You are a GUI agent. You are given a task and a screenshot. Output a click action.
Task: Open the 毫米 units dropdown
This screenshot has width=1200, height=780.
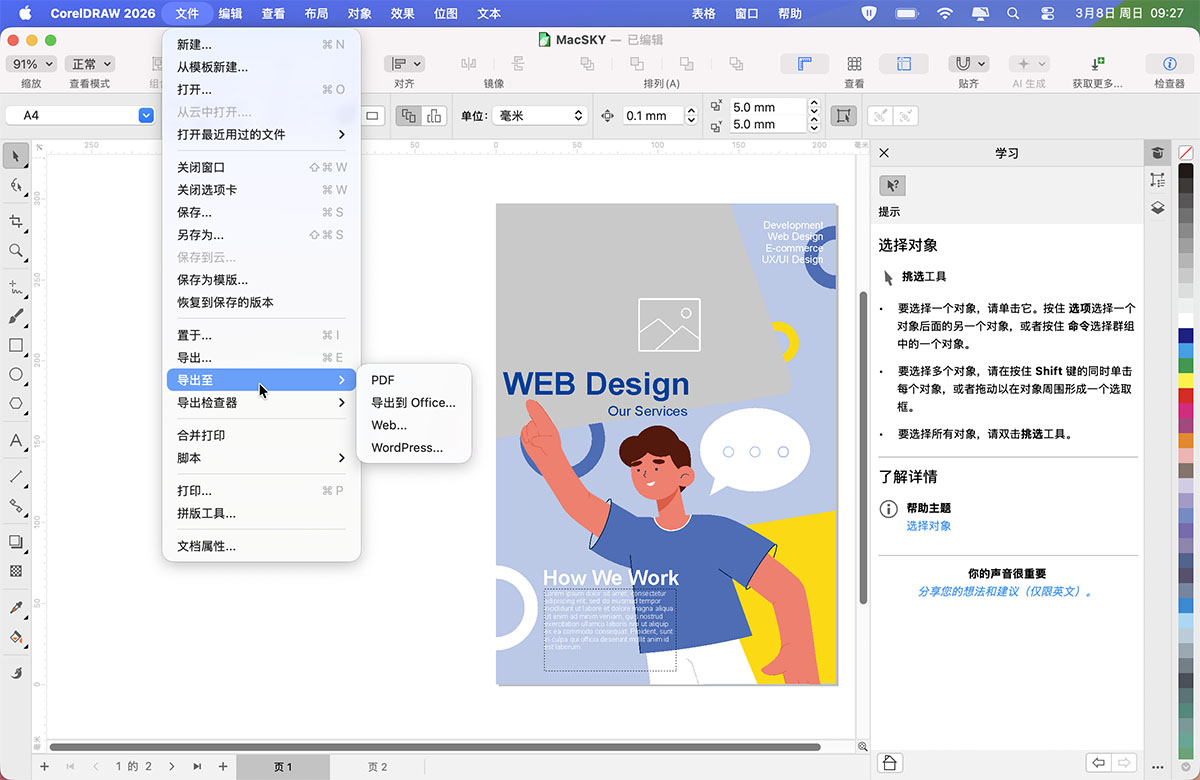pyautogui.click(x=538, y=116)
